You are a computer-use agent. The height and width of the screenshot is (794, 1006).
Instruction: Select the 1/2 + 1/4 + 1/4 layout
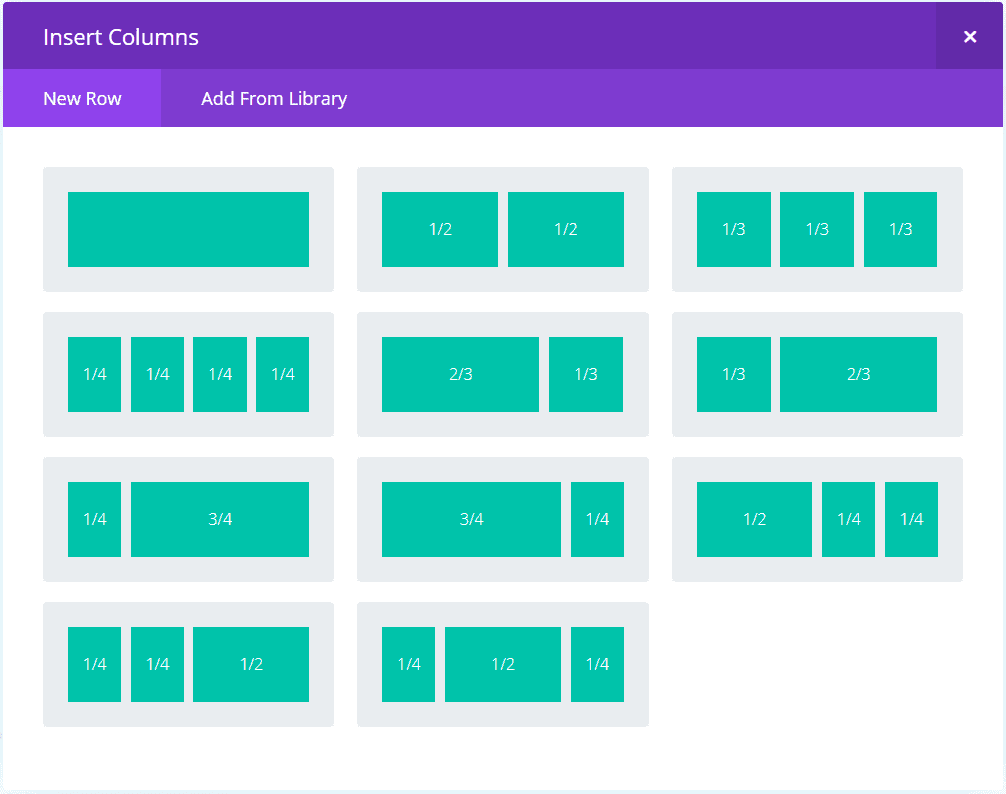(x=817, y=519)
